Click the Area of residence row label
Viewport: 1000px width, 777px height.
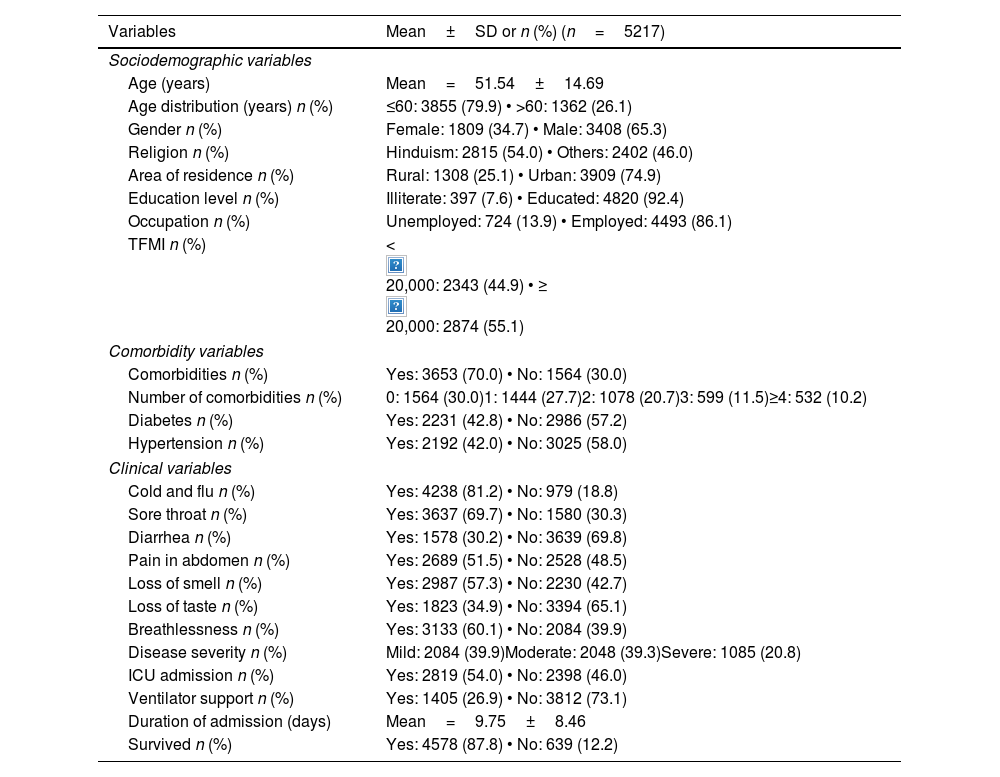(x=211, y=176)
